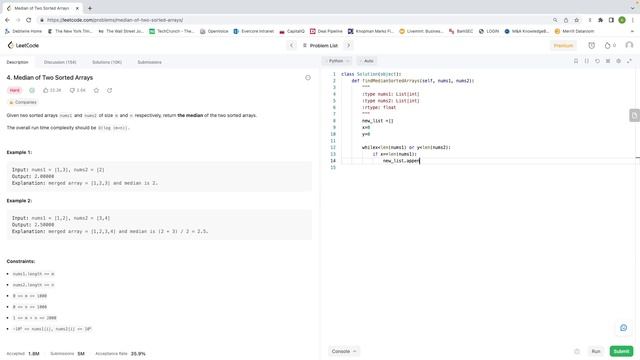Click the format code braces icon
Screen dimensions: 640x360
[587, 61]
